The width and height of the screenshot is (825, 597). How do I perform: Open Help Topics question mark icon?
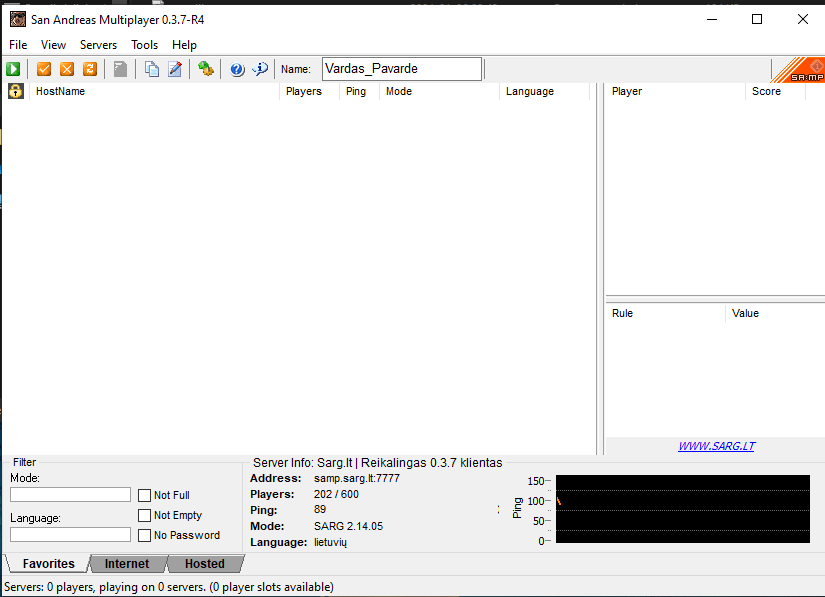(237, 69)
